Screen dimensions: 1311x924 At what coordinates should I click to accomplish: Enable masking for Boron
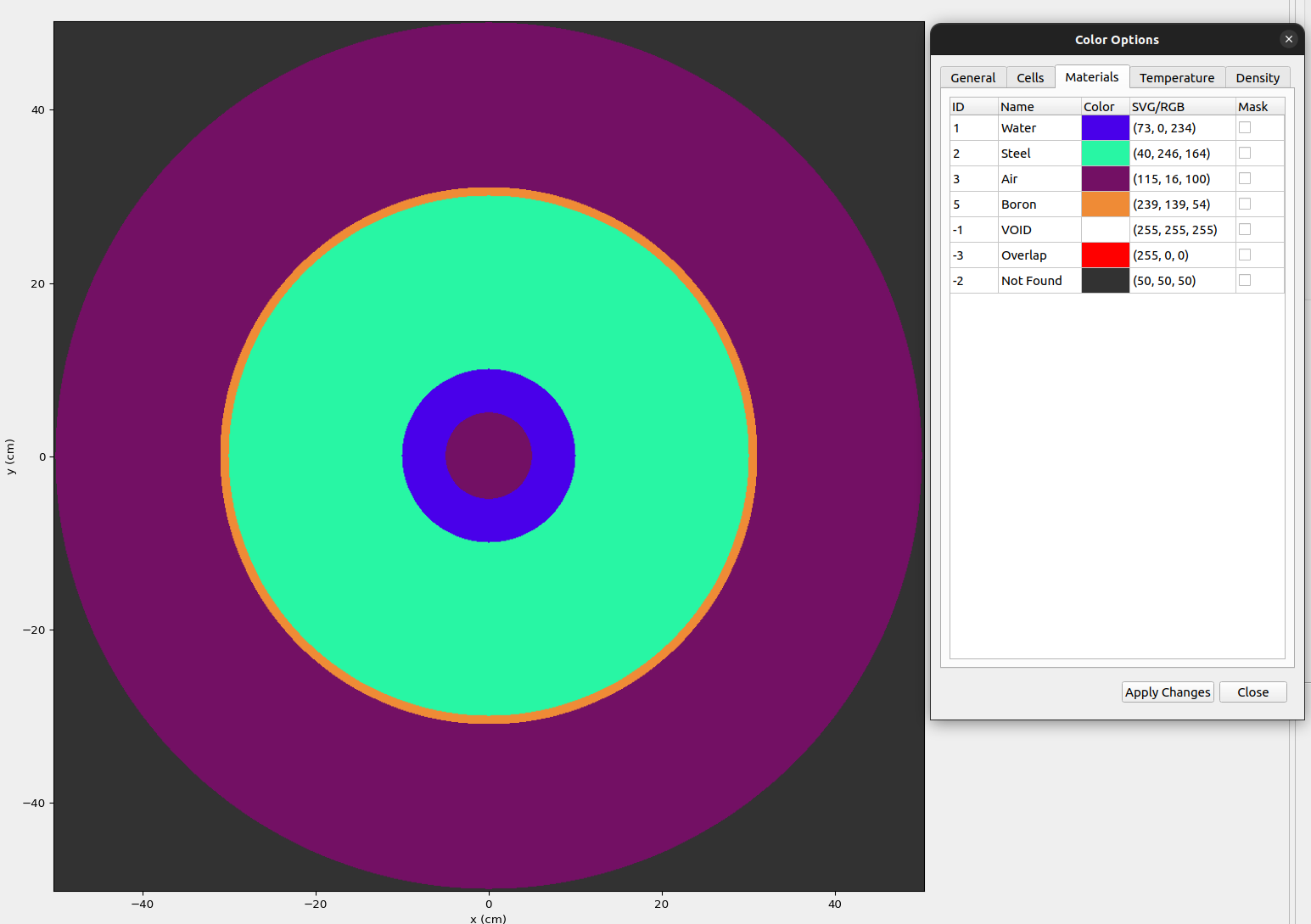[x=1244, y=204]
